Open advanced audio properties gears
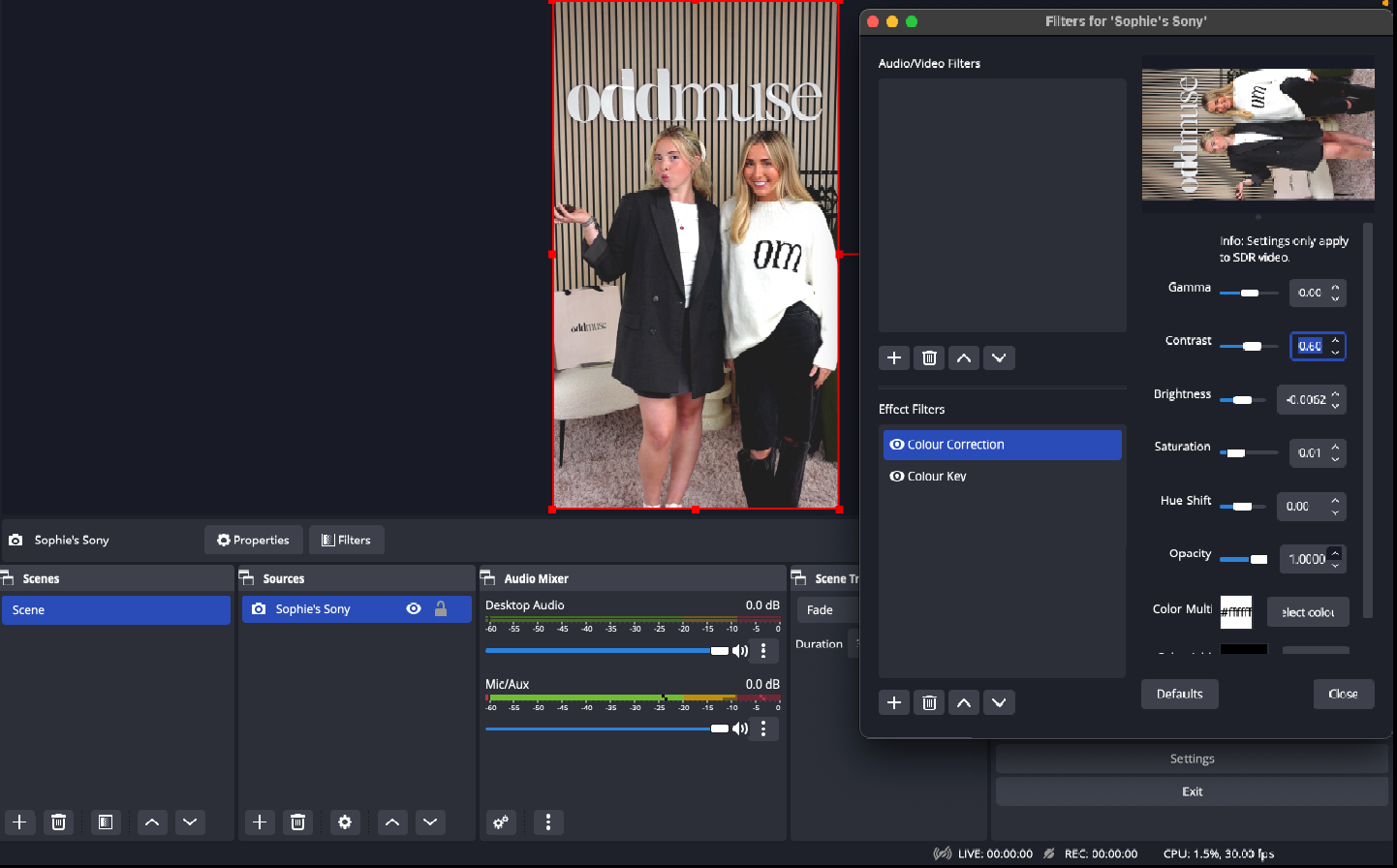 [501, 822]
